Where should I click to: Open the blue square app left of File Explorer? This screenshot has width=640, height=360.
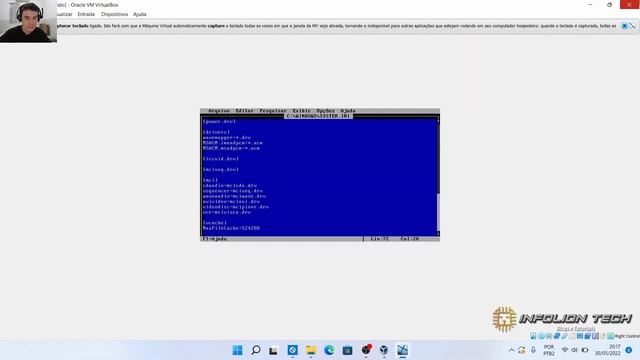coord(293,350)
